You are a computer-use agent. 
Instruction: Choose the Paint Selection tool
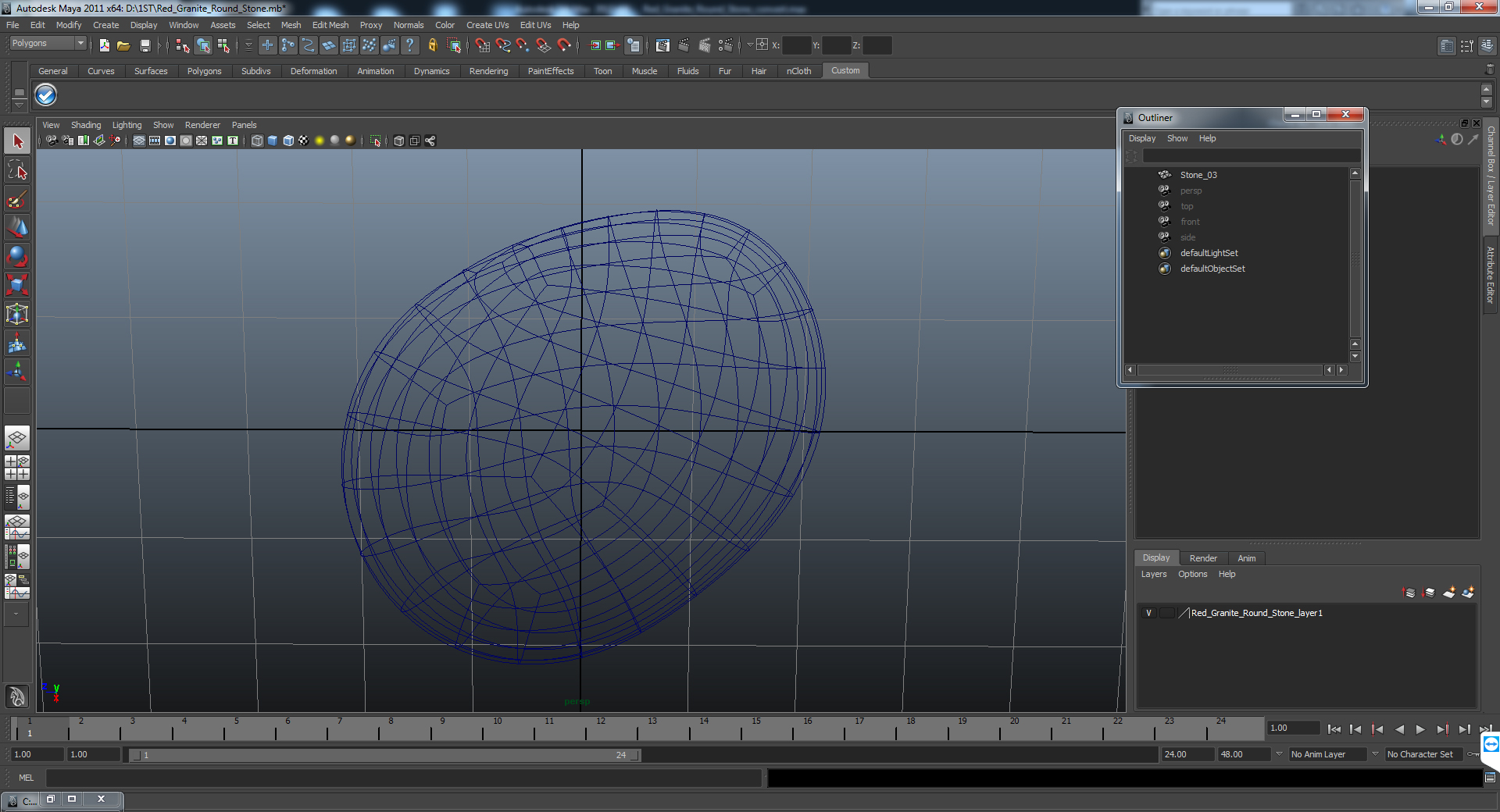coord(17,199)
